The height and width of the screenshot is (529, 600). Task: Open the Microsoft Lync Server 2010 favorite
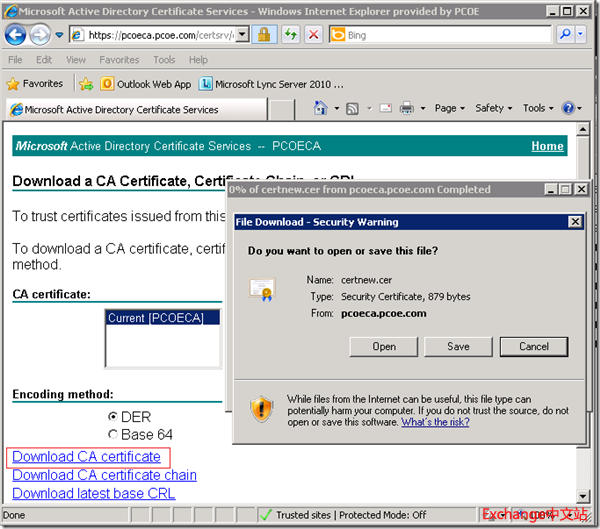tap(271, 84)
